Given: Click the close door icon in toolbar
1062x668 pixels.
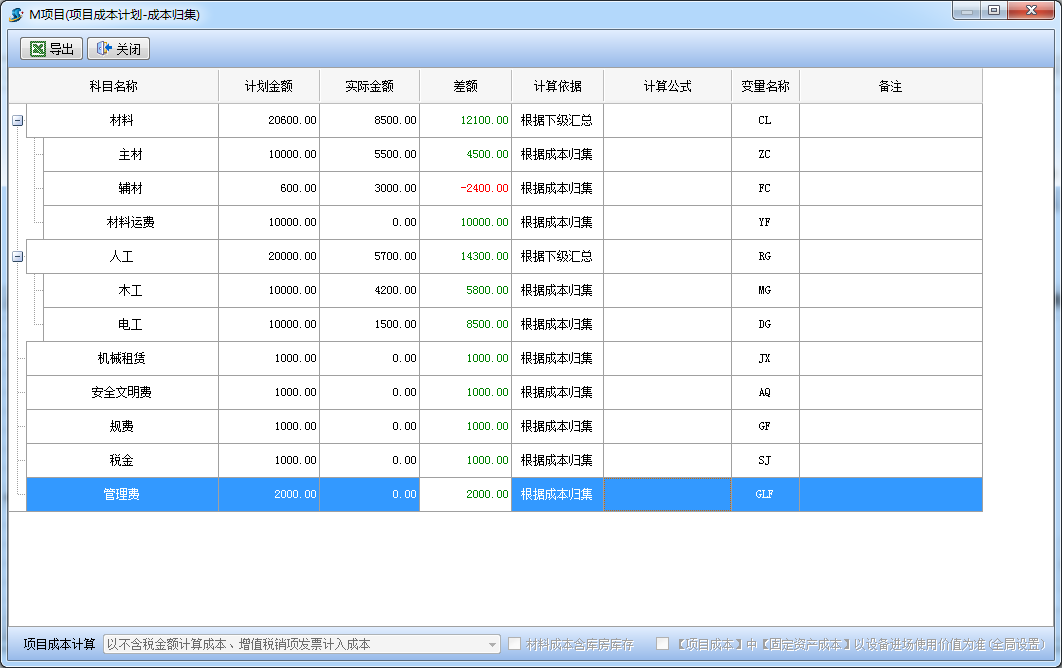Looking at the screenshot, I should 103,49.
